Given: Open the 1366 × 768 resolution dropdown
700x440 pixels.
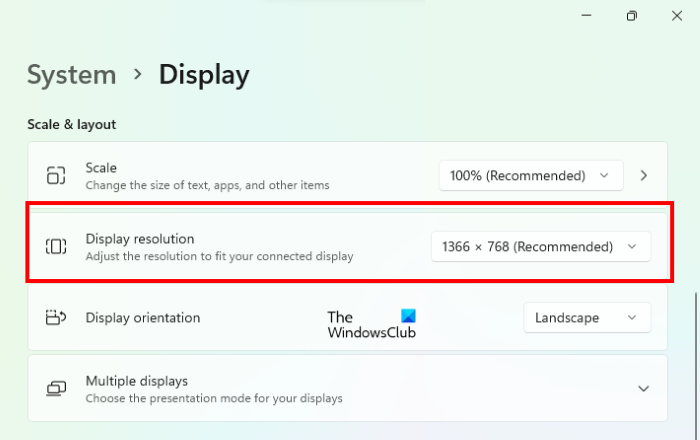Looking at the screenshot, I should [540, 246].
